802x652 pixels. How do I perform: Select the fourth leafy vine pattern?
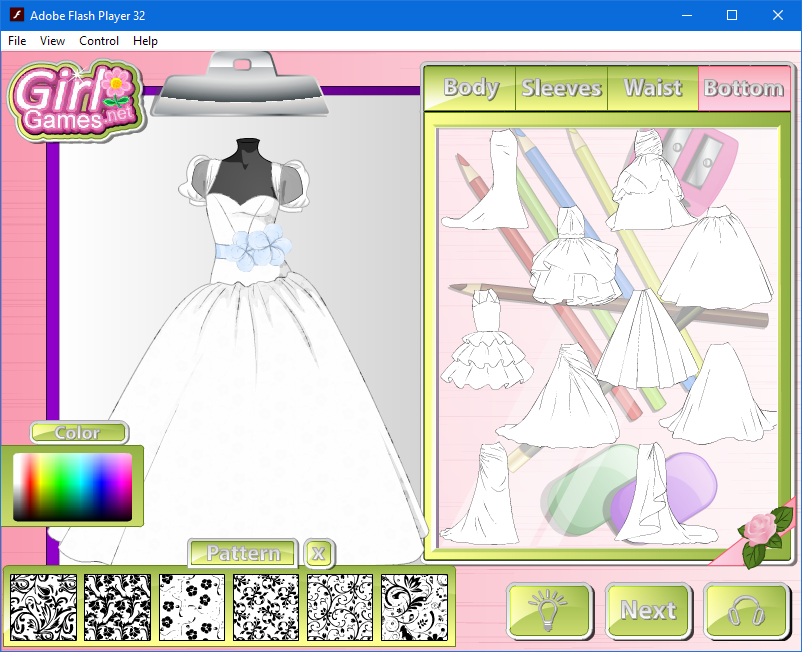[266, 607]
